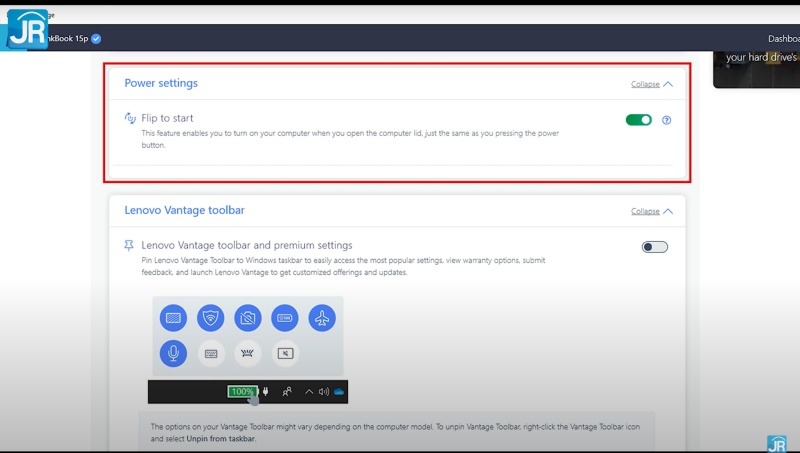
Task: Click the OneDrive cloud icon in taskbar preview
Action: point(339,392)
